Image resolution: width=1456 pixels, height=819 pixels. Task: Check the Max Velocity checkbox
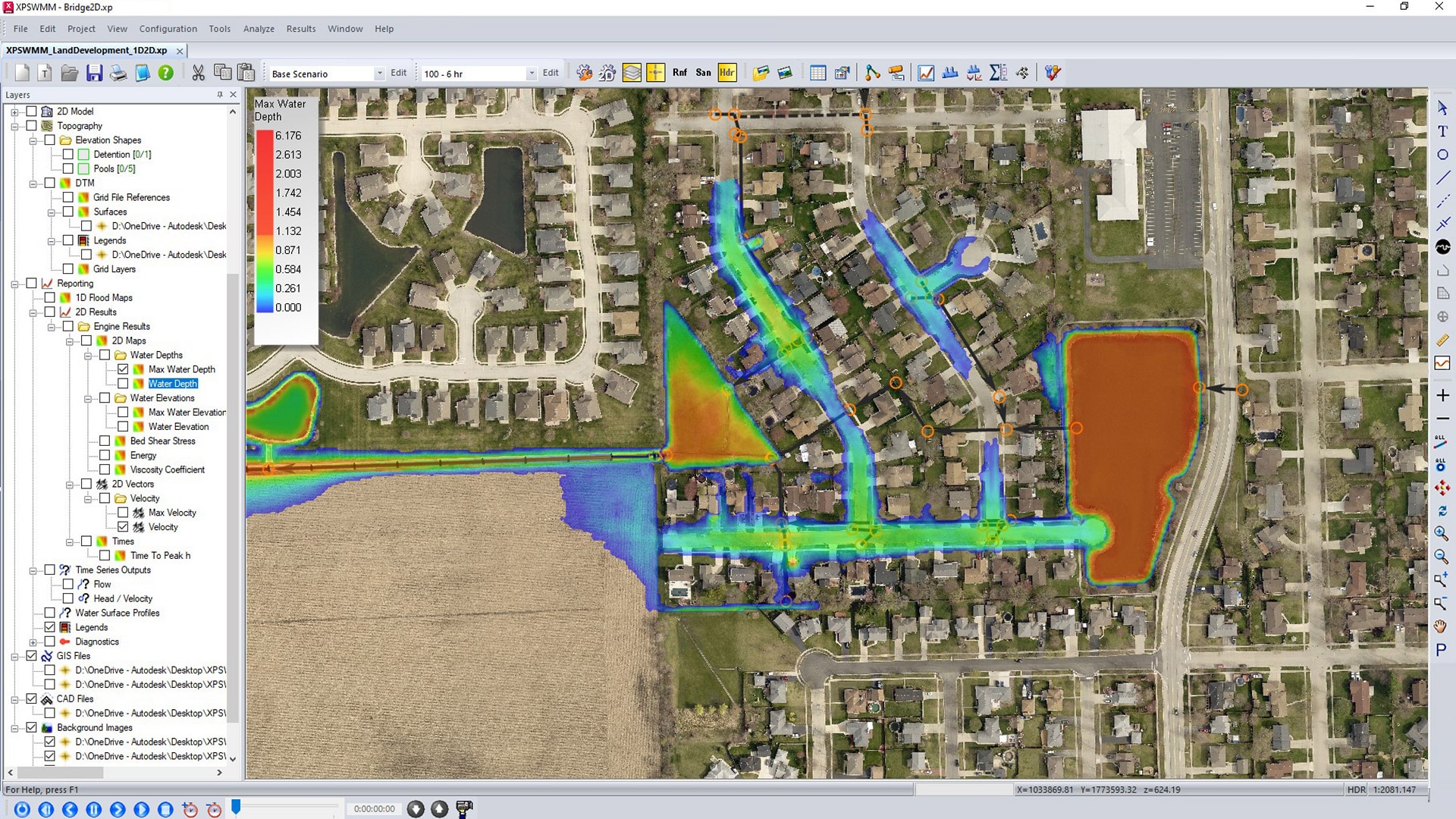coord(123,513)
